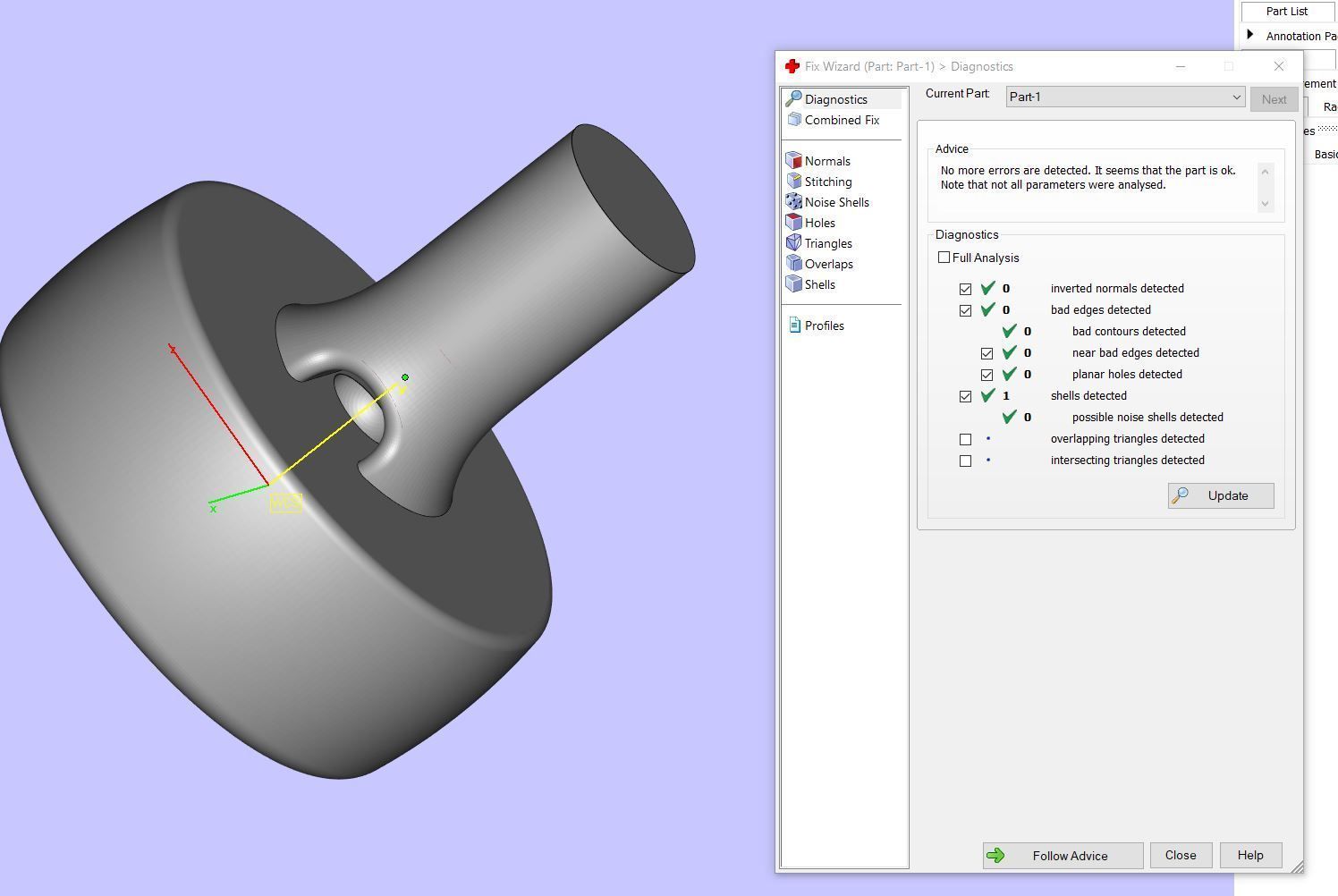Uncheck shells detected checkbox
The width and height of the screenshot is (1338, 896).
click(x=965, y=396)
